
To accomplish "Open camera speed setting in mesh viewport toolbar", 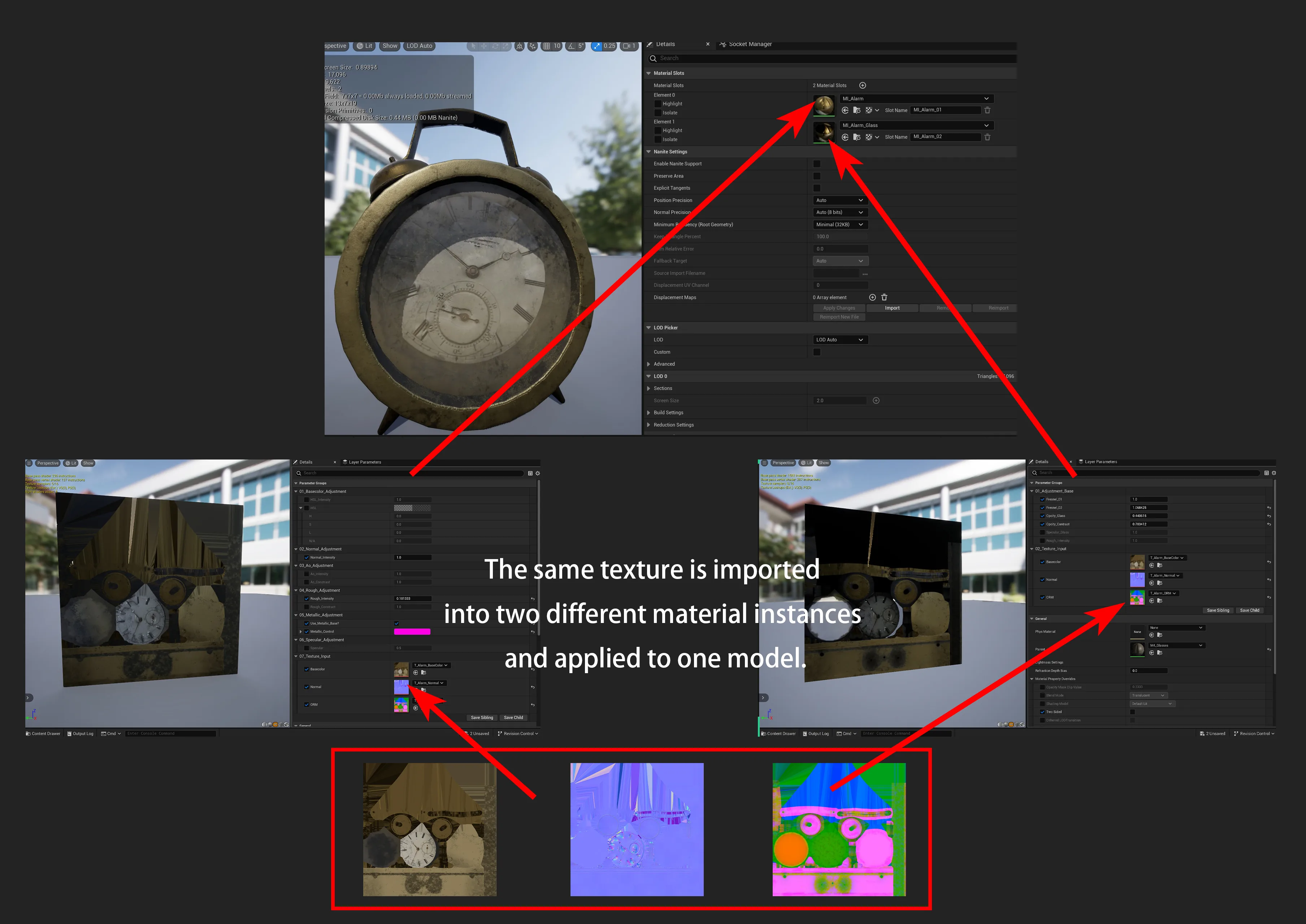I will pyautogui.click(x=629, y=46).
